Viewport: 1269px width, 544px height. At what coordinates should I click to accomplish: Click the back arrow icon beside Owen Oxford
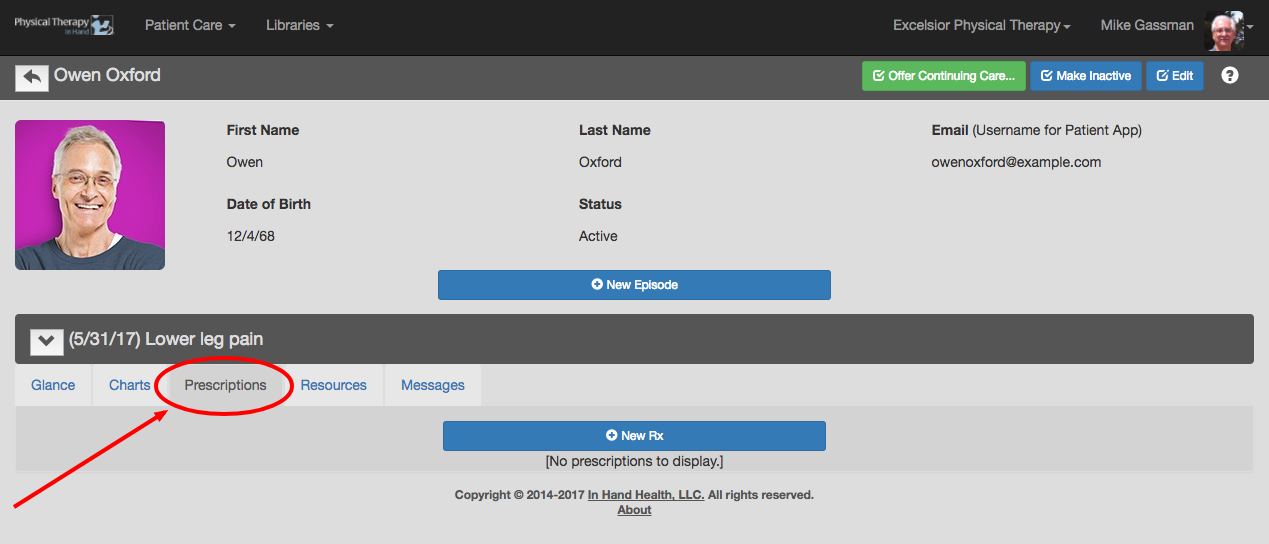[x=32, y=77]
